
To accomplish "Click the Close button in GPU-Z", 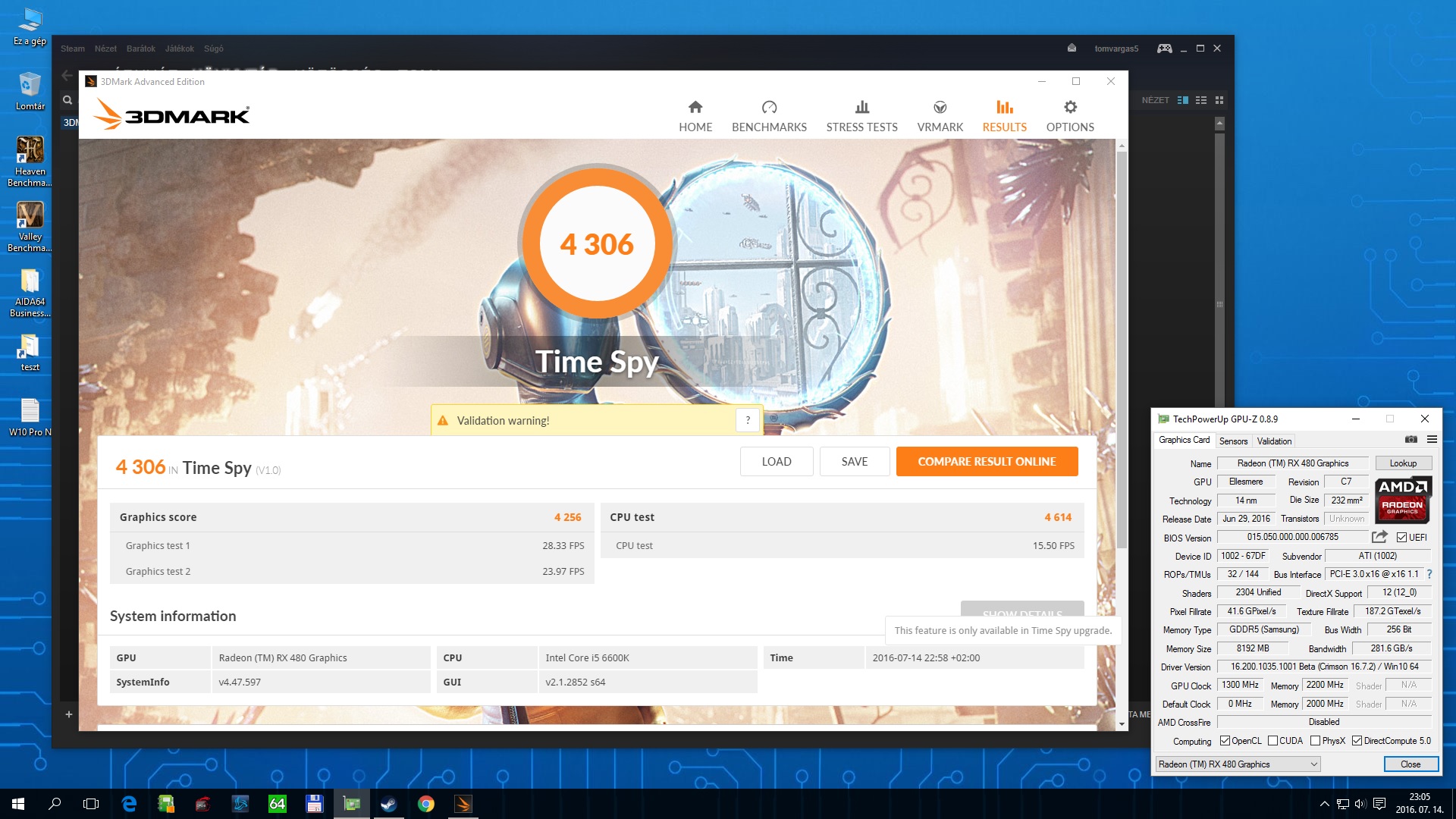I will coord(1410,764).
